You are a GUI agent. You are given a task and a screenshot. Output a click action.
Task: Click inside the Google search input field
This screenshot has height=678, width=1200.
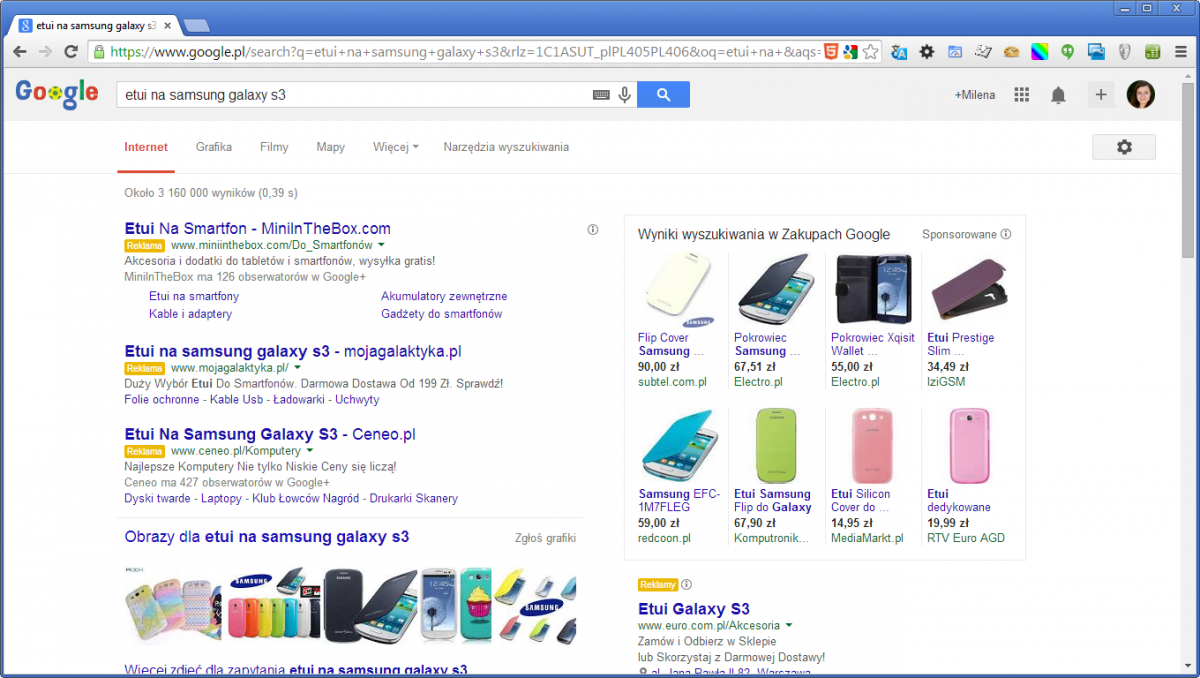[x=353, y=95]
